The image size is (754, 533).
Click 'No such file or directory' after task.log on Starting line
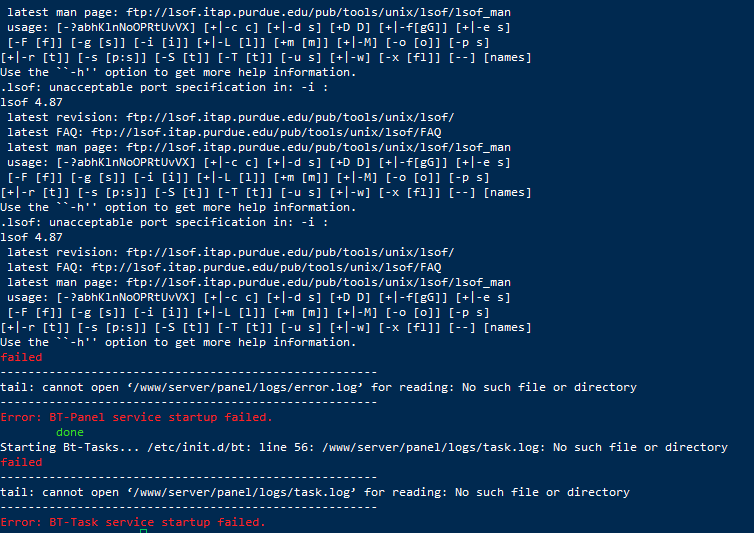(x=640, y=447)
